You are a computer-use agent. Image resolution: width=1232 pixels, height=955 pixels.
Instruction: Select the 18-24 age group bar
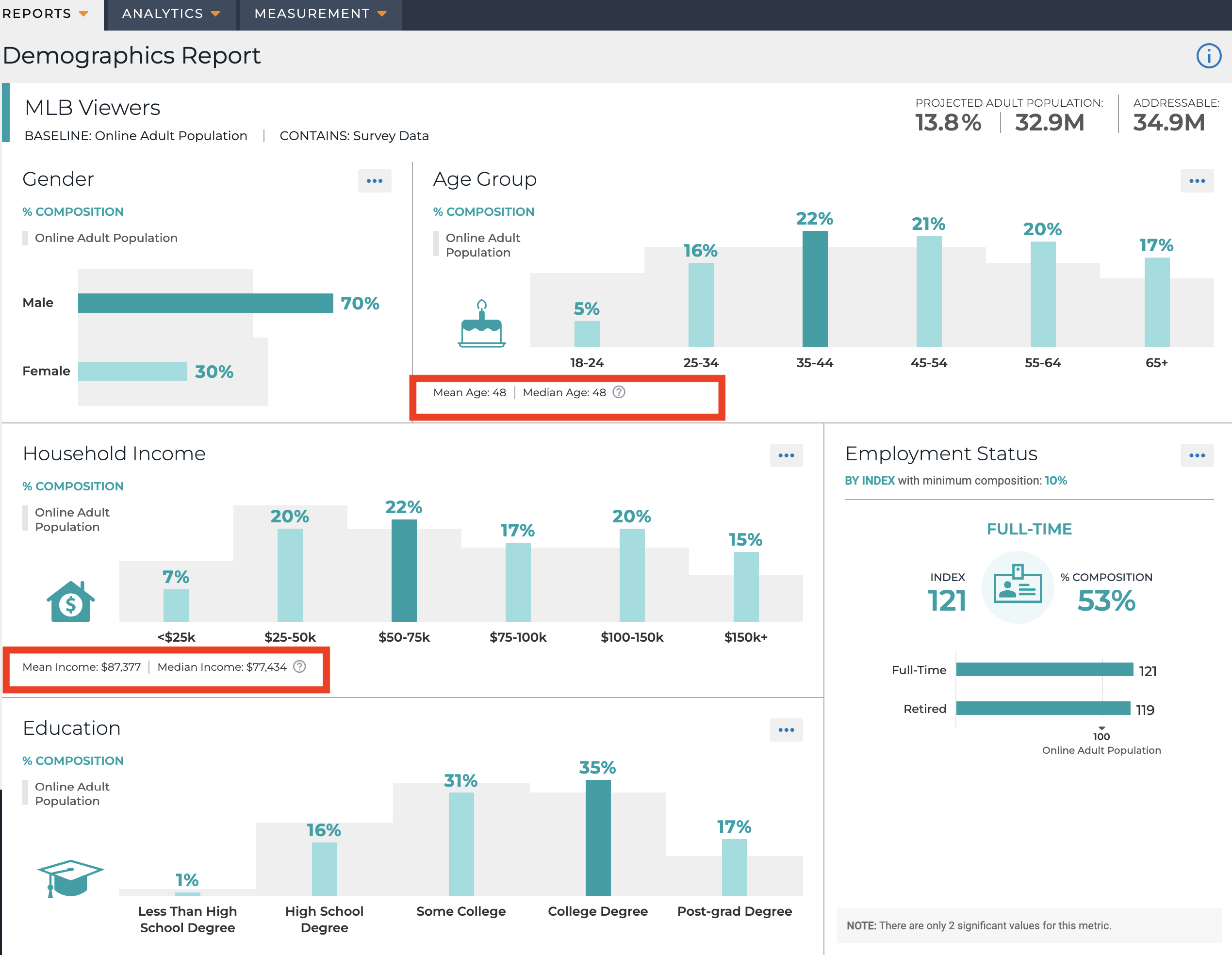(587, 334)
